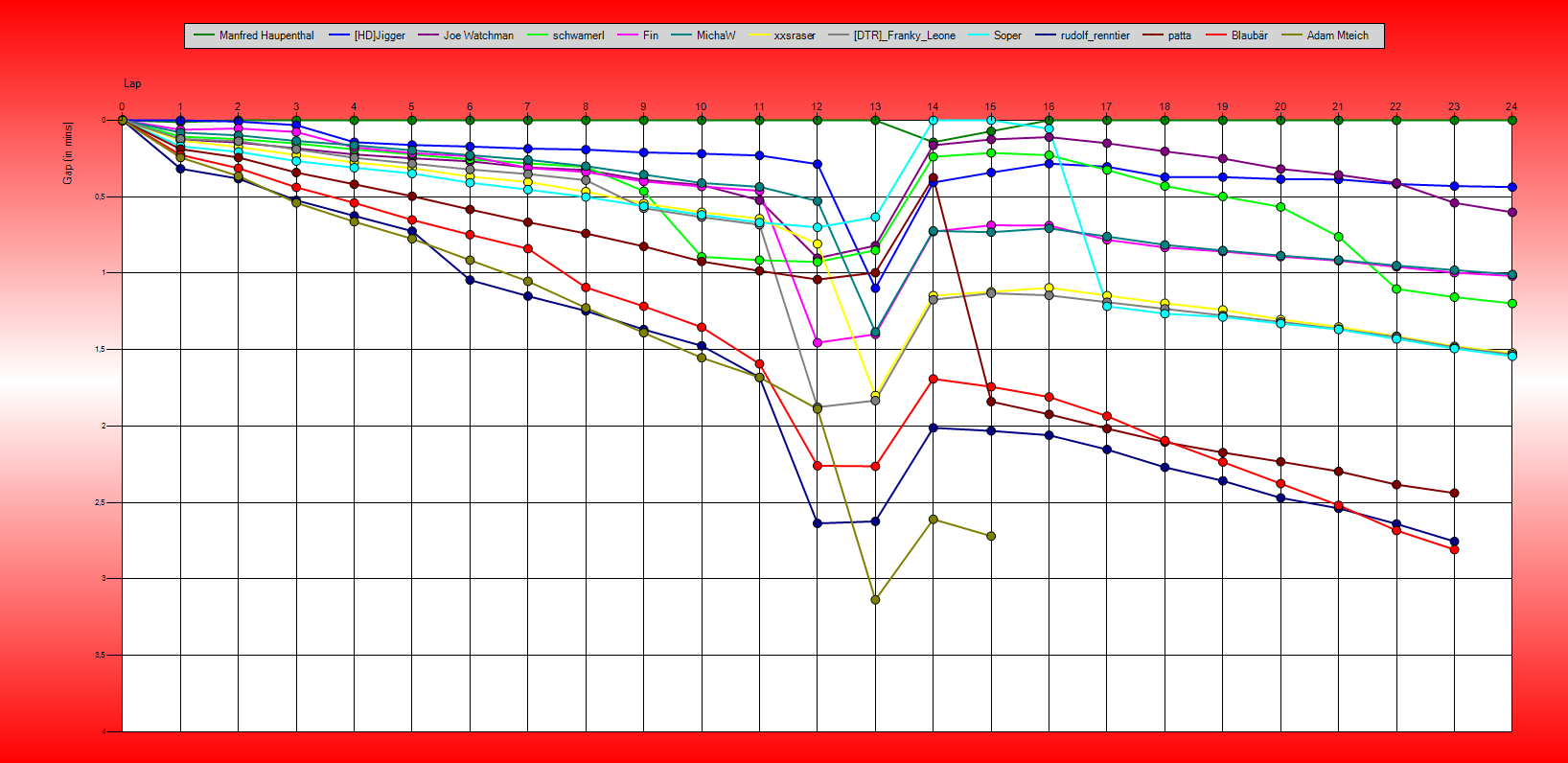The image size is (1568, 763).
Task: Click Blaubär's last data point at lap 23
Action: [1454, 549]
